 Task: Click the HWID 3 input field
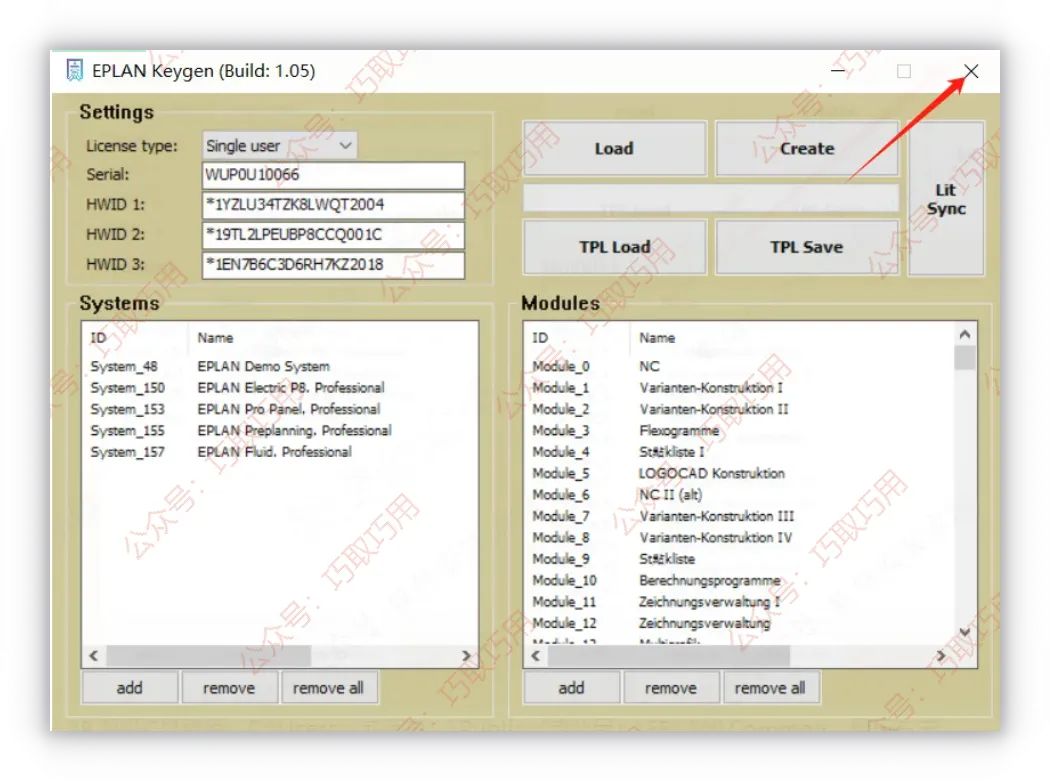click(x=333, y=265)
